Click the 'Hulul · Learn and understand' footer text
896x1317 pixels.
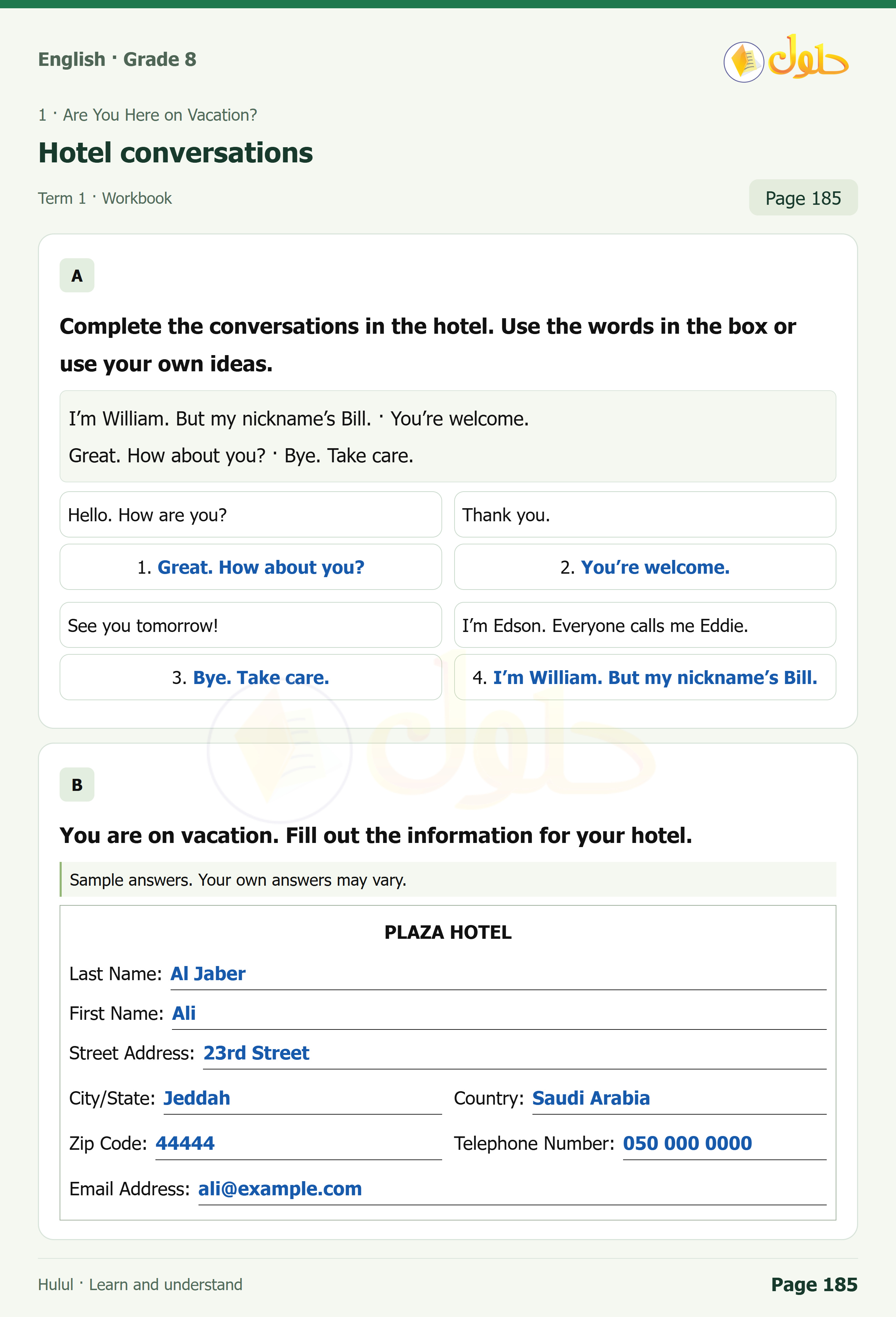140,1284
